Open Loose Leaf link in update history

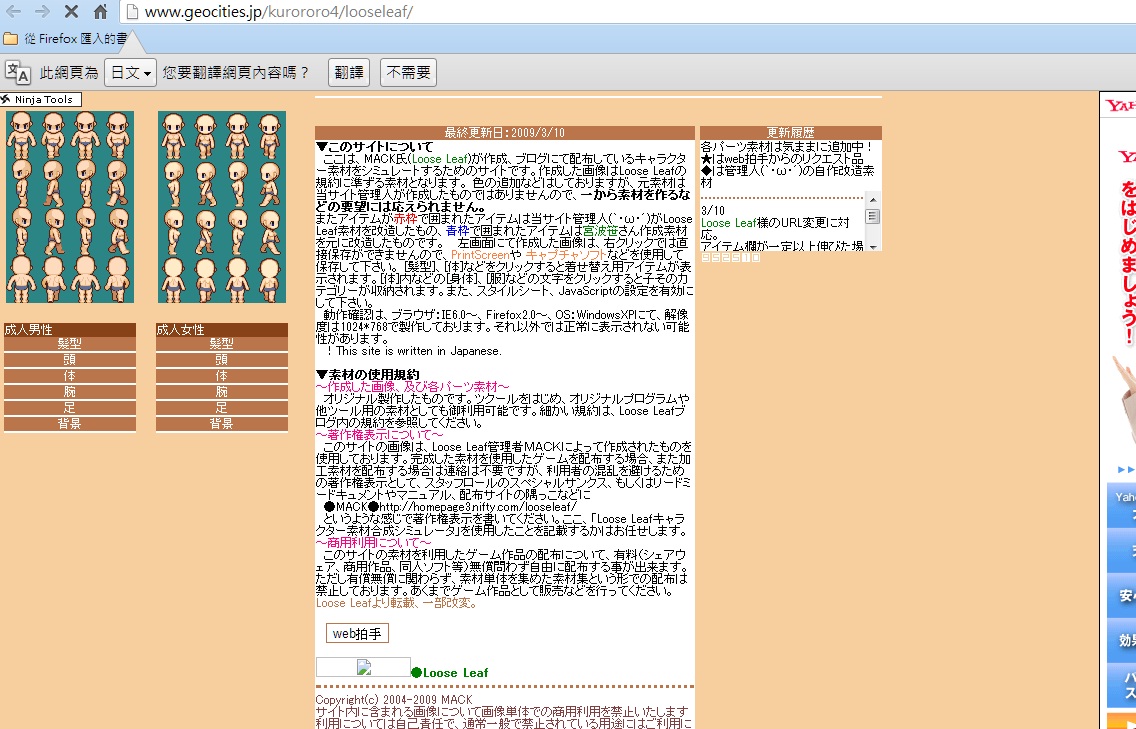pyautogui.click(x=728, y=223)
